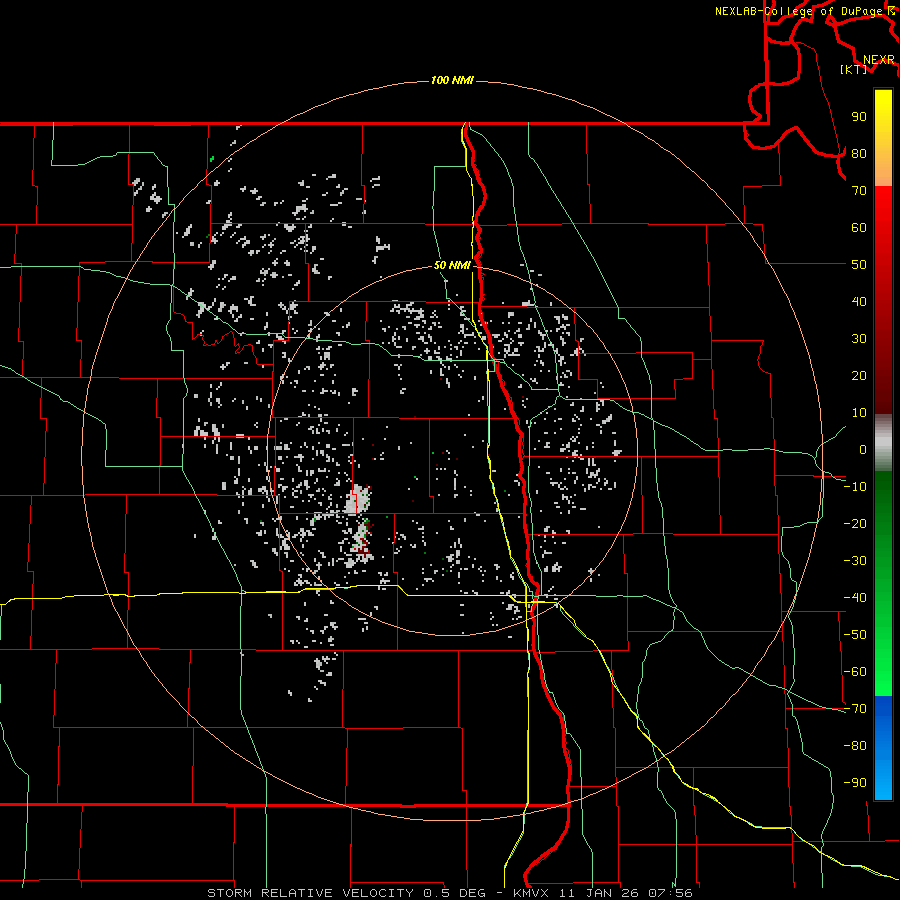Click the 50 NMI range ring label
This screenshot has height=900, width=900.
pos(452,265)
